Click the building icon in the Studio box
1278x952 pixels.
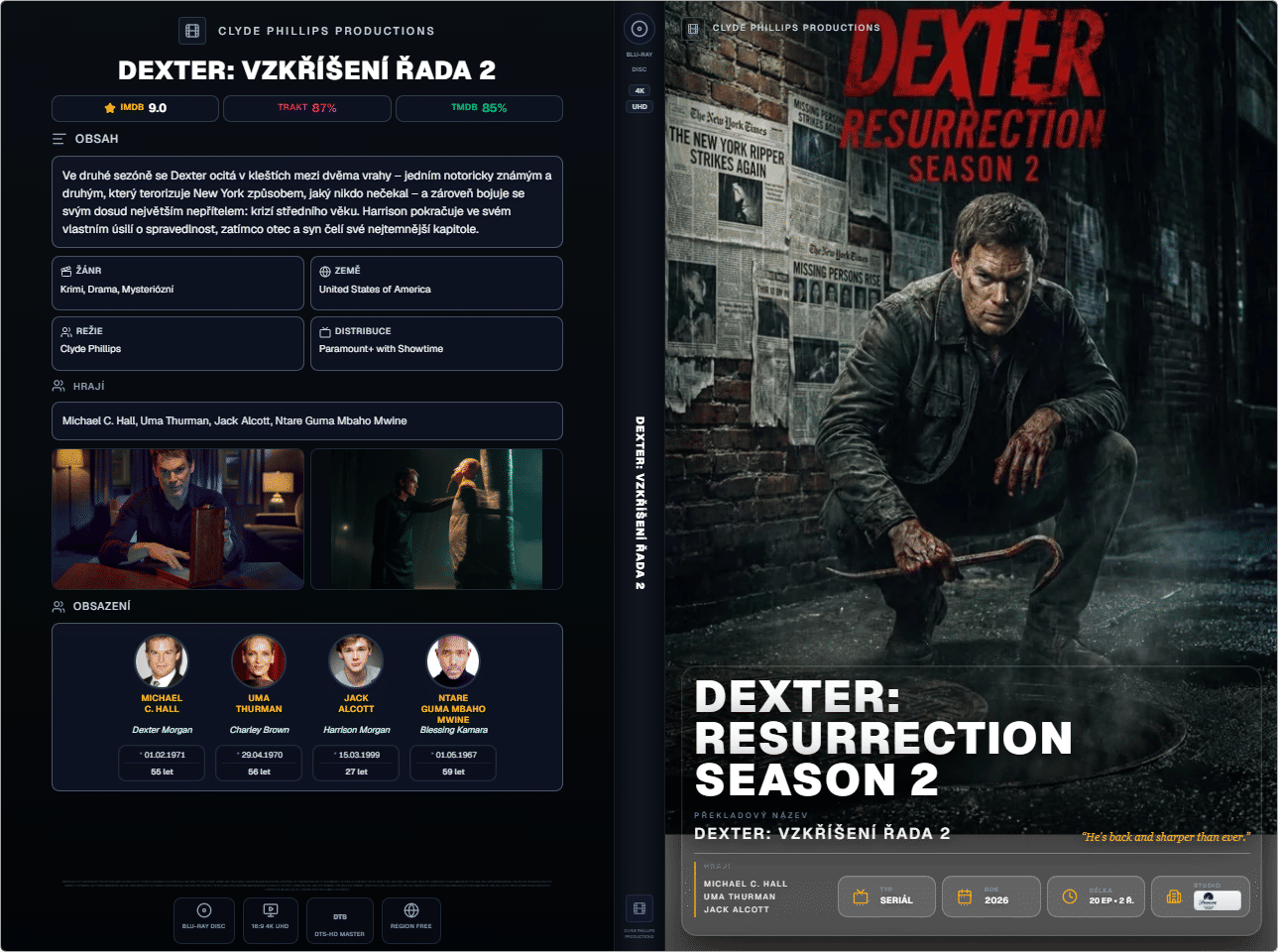[x=1174, y=897]
